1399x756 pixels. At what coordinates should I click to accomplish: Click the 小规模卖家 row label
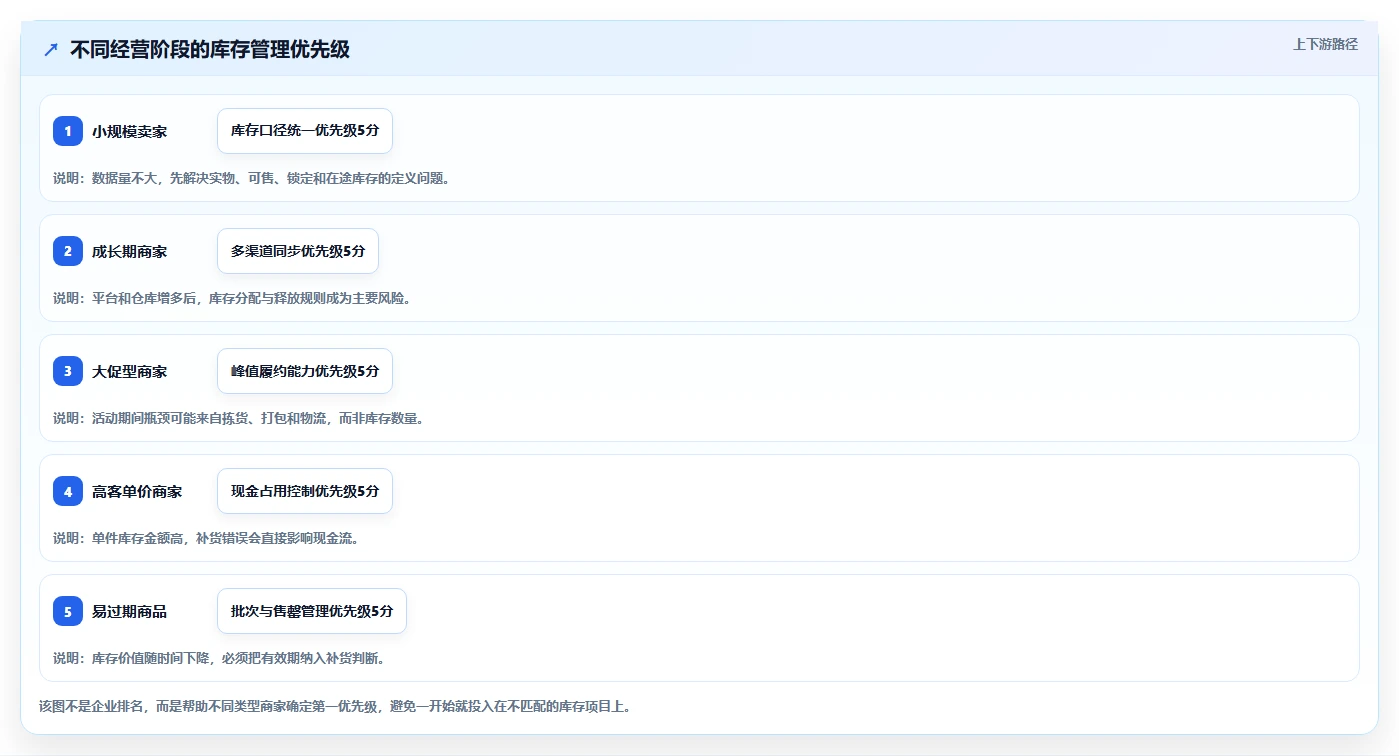click(x=129, y=131)
